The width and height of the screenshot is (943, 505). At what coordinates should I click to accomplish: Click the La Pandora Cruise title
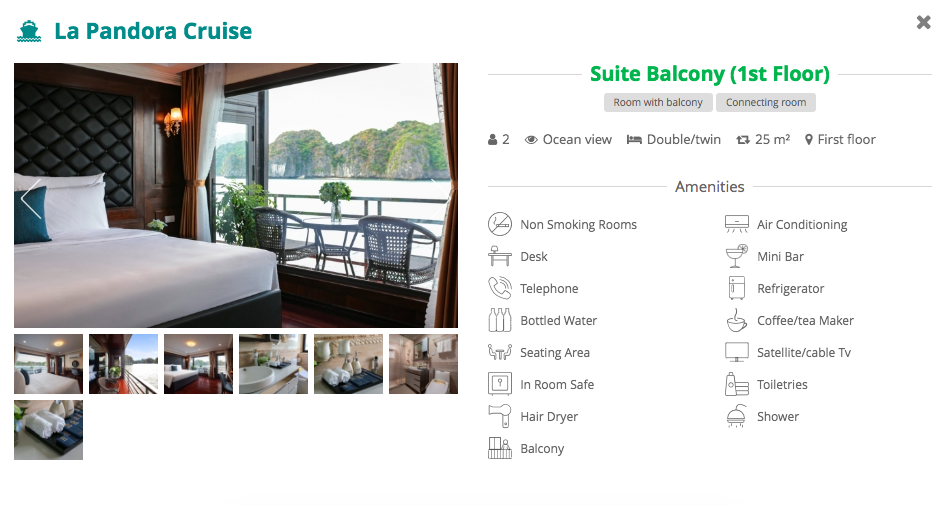pyautogui.click(x=153, y=31)
